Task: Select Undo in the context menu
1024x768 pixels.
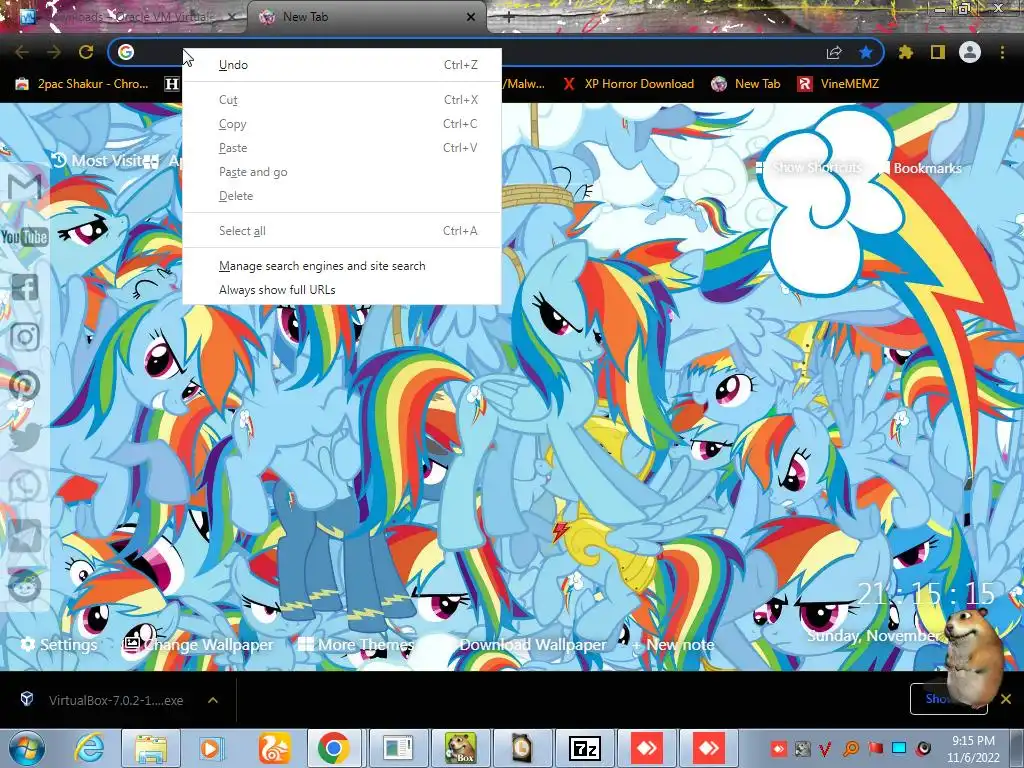Action: pos(342,65)
